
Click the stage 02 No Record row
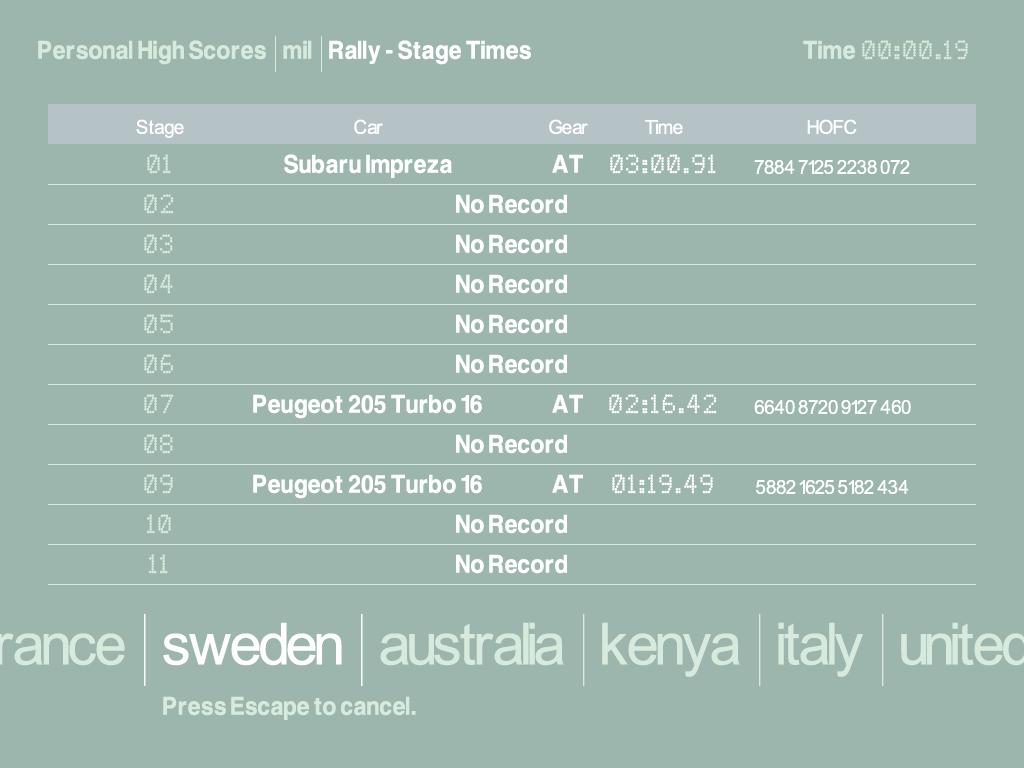[511, 205]
